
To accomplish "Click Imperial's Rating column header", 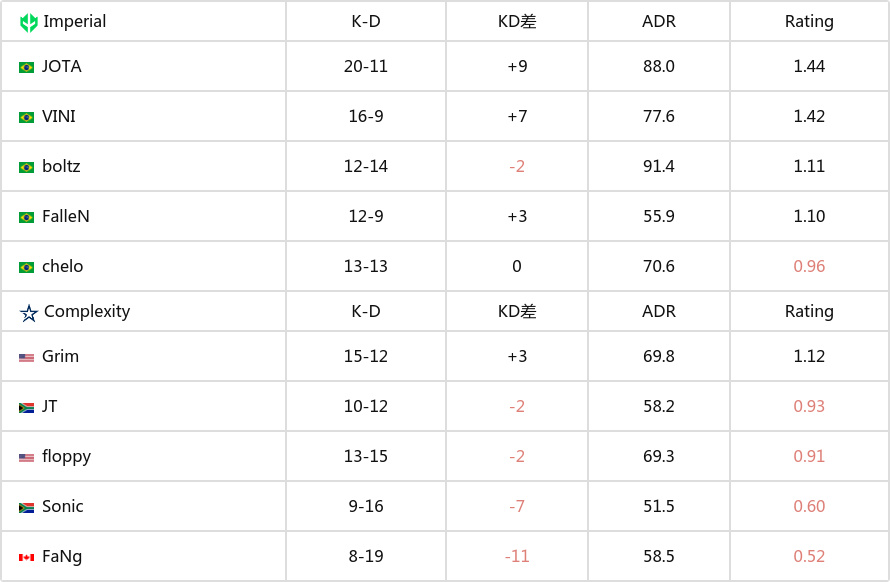I will coord(809,22).
